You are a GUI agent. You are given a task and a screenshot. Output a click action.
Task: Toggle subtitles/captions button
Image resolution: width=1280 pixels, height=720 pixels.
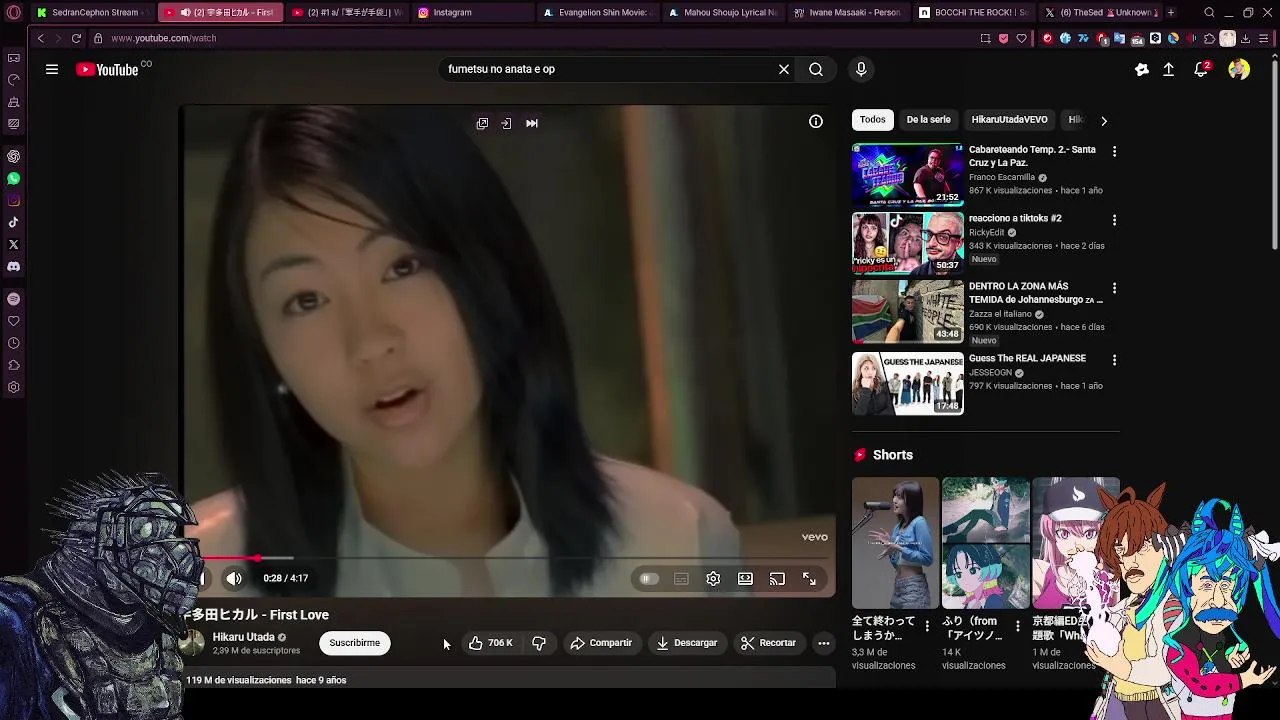coord(681,578)
